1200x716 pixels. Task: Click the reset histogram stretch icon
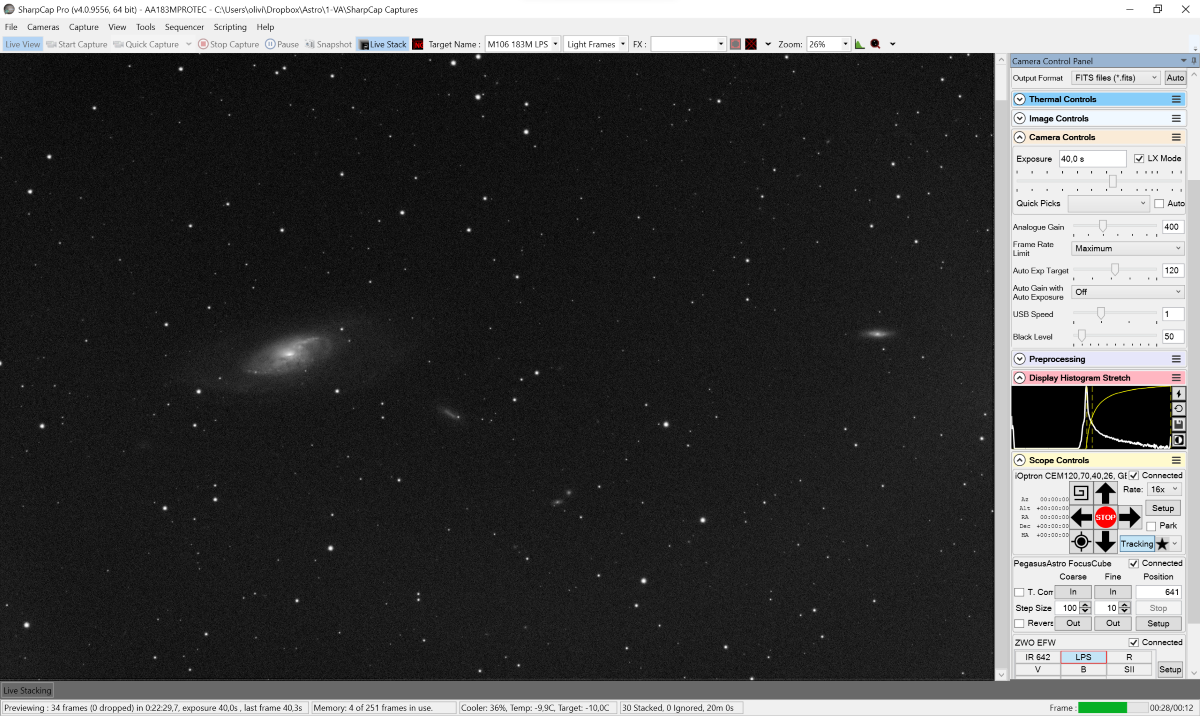(x=1178, y=409)
